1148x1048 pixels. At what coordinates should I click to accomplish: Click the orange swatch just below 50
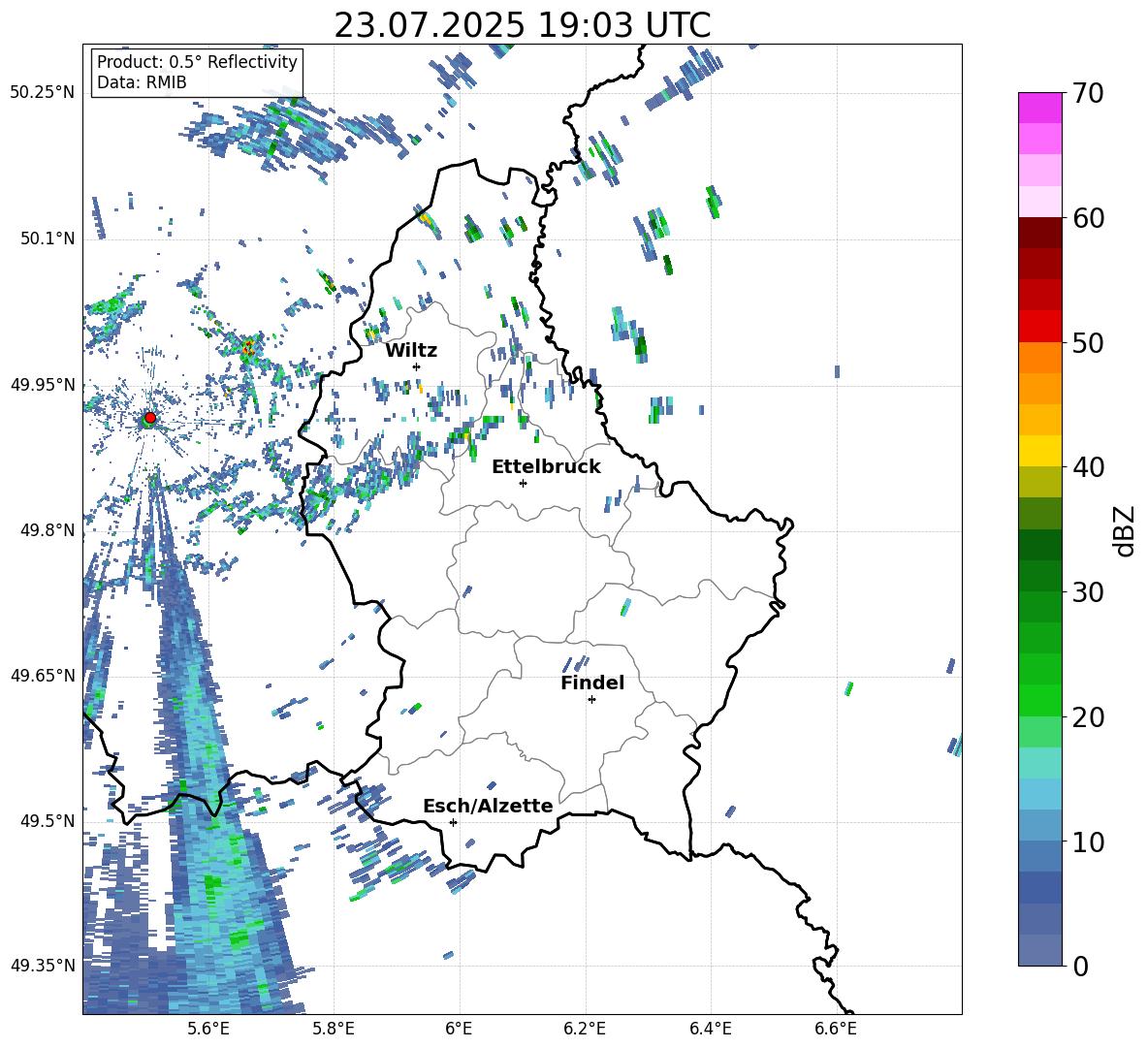[1039, 358]
